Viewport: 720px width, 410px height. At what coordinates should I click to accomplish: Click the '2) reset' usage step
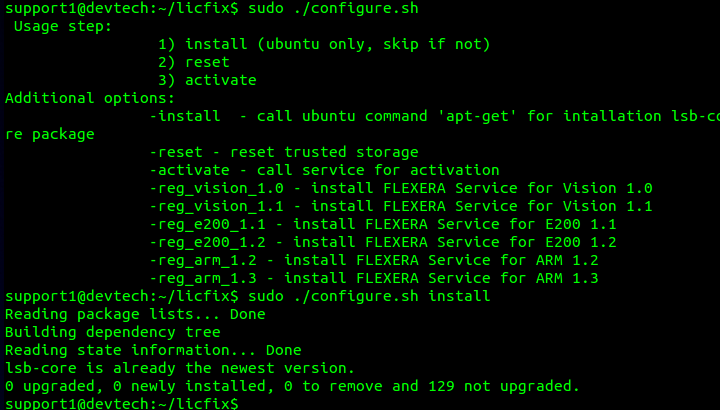tap(193, 62)
